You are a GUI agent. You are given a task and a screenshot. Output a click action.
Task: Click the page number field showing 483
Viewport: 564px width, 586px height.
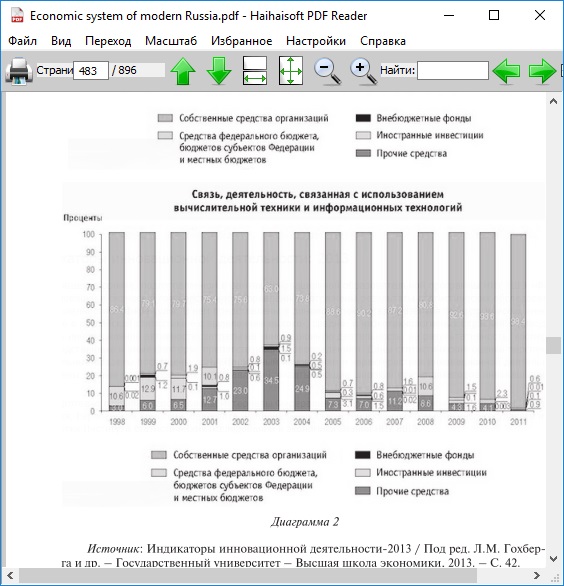click(x=91, y=71)
